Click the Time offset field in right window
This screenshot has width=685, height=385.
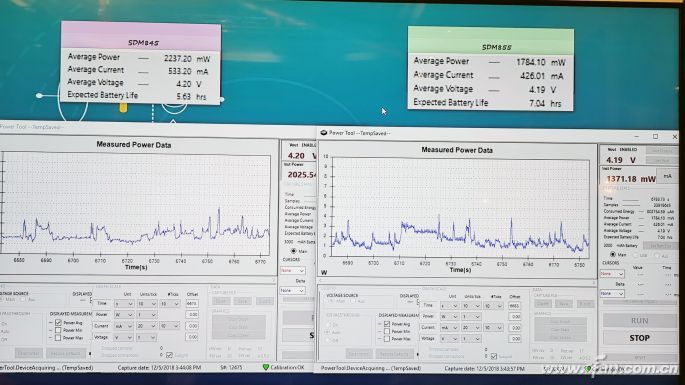point(515,305)
